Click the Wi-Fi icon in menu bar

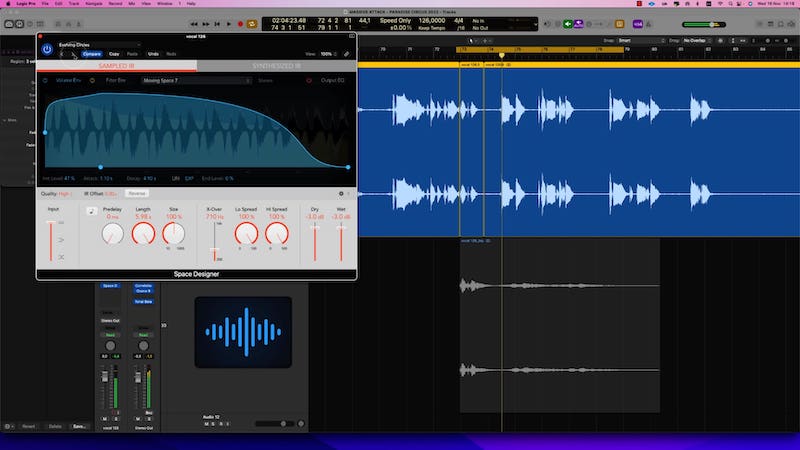[x=720, y=4]
